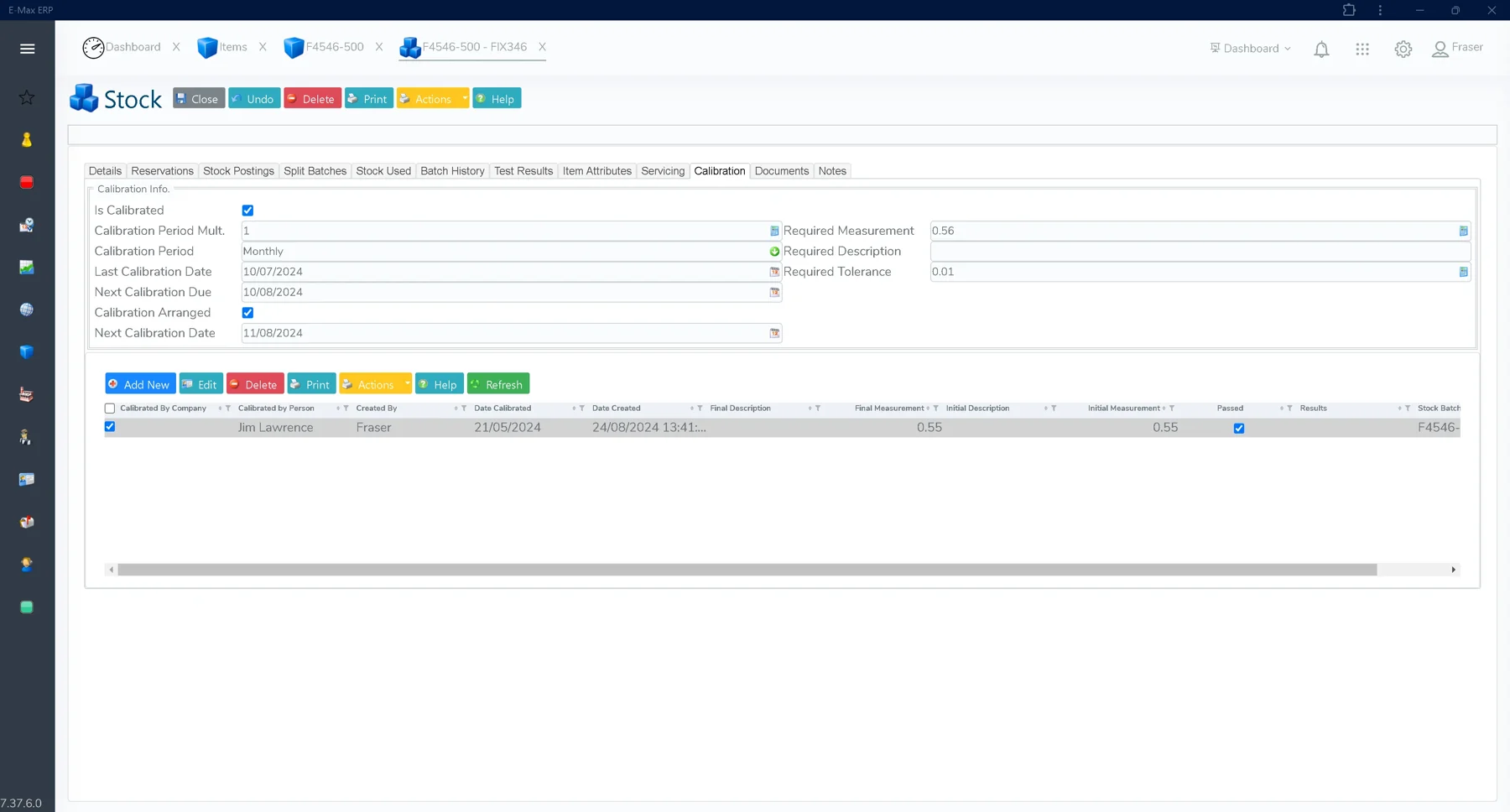
Task: Open the Fraser user profile
Action: [x=1457, y=48]
